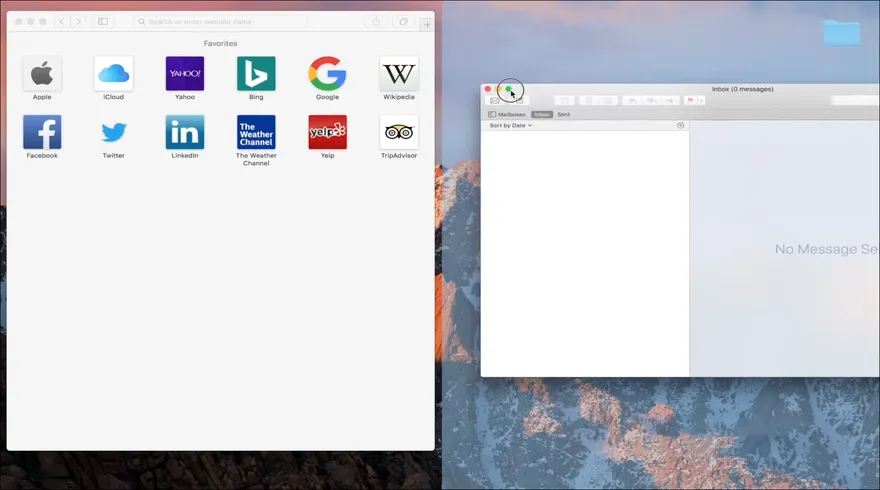
Task: Click the Wikipedia favorite icon
Action: point(399,74)
